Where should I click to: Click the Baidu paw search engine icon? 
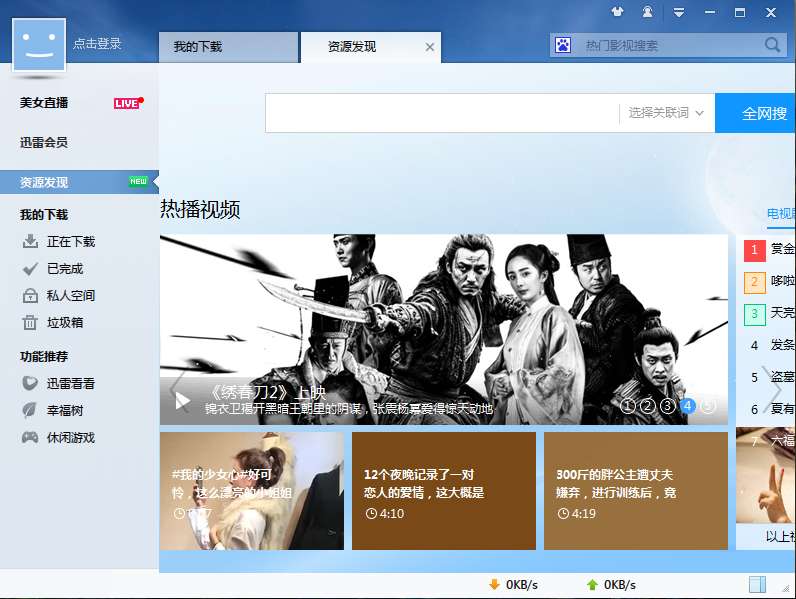coord(562,46)
